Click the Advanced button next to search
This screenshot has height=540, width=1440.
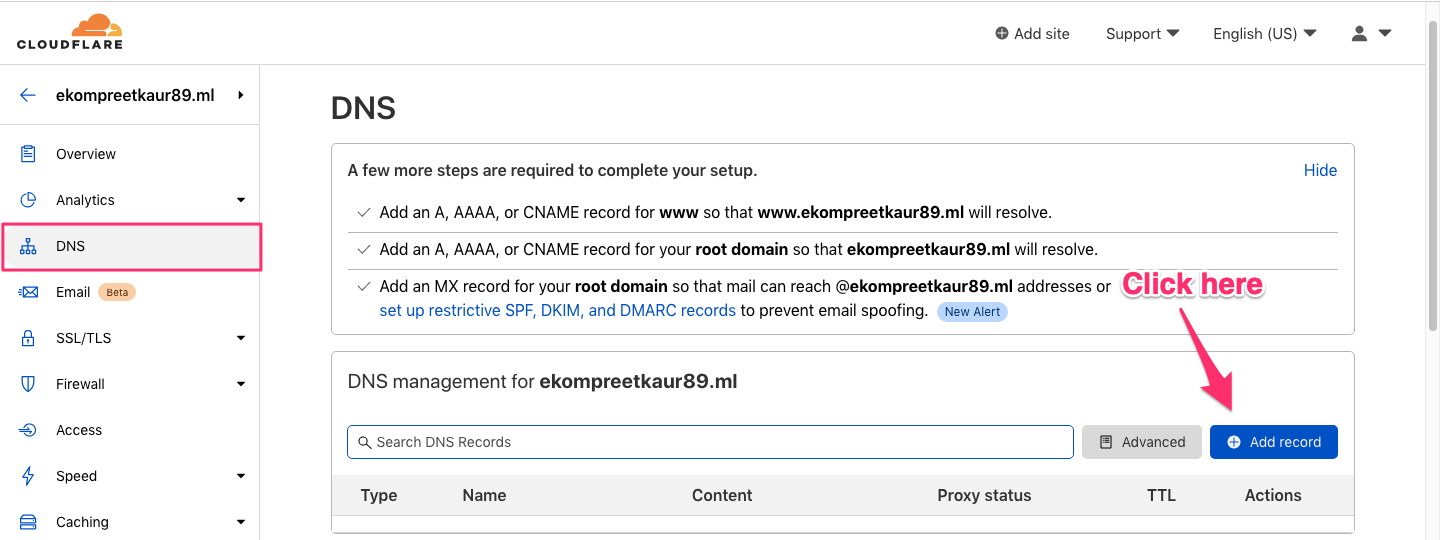pos(1142,442)
